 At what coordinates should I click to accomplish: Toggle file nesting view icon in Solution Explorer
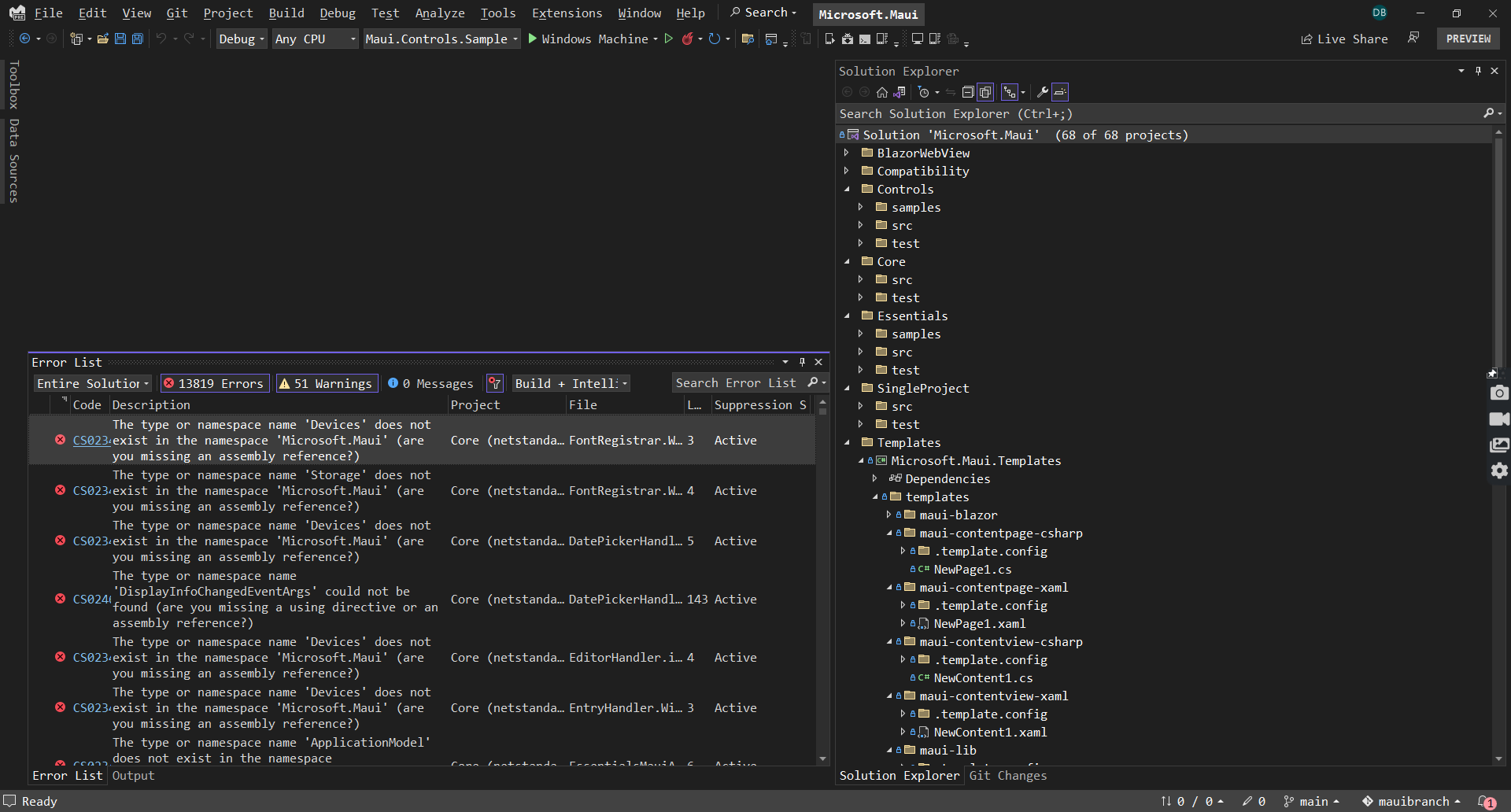coord(1010,92)
